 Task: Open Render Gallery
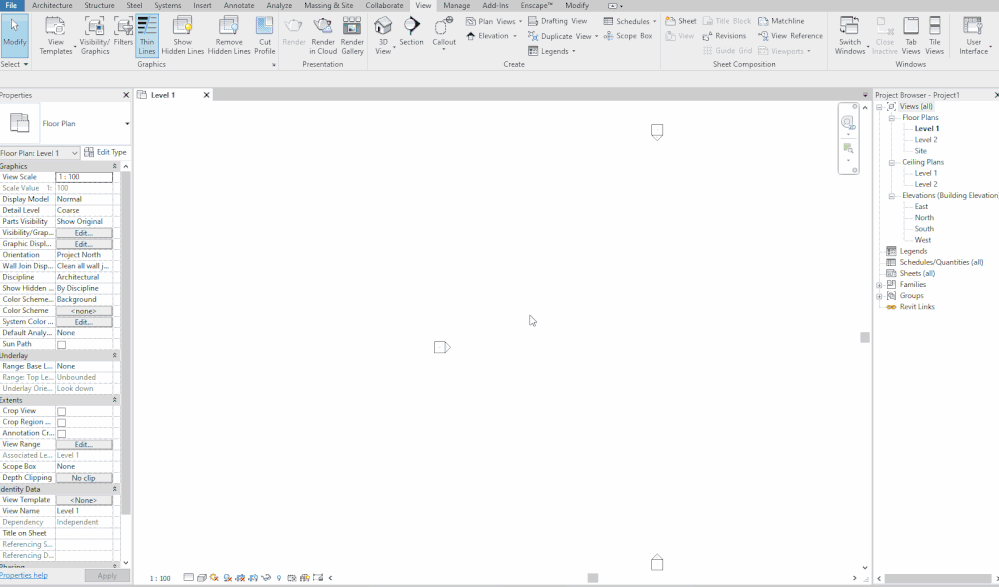pos(352,35)
